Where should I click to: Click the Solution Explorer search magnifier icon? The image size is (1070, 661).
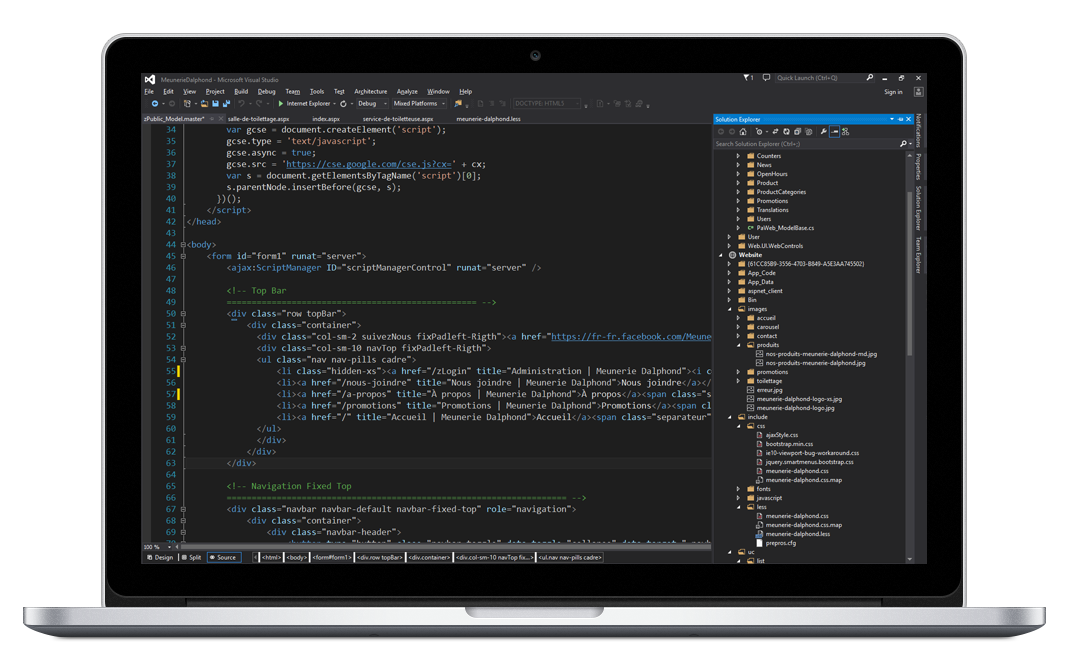(x=903, y=144)
